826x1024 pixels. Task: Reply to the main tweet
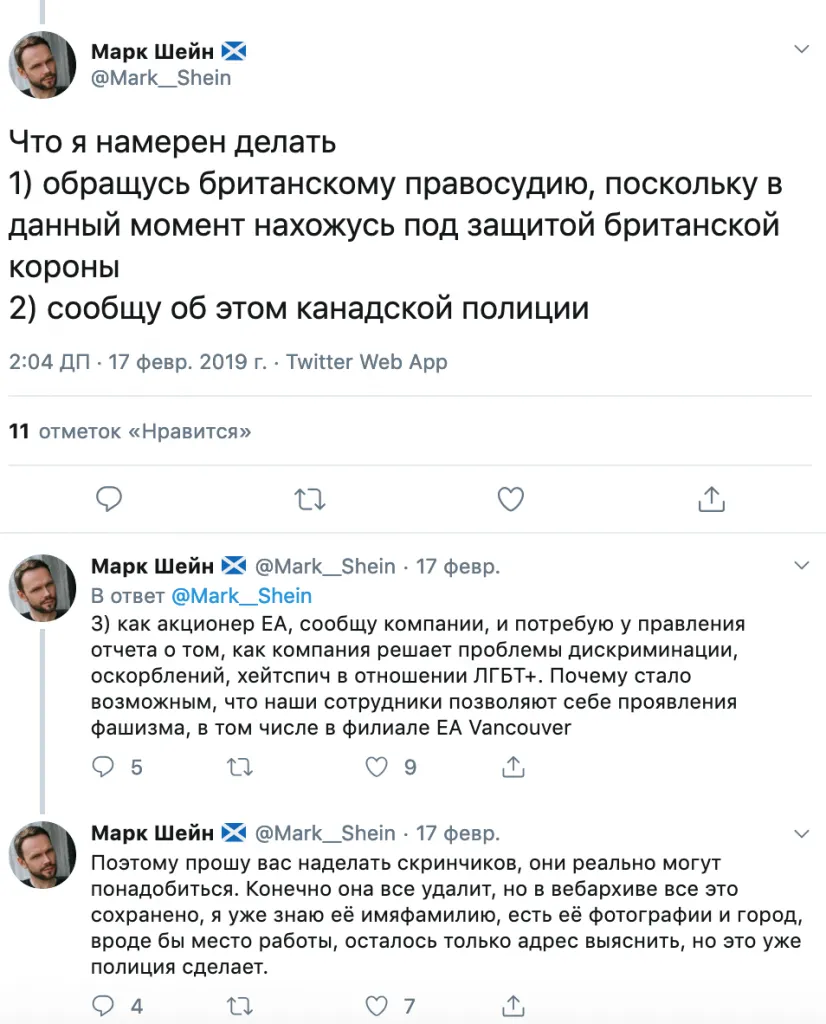pyautogui.click(x=109, y=498)
